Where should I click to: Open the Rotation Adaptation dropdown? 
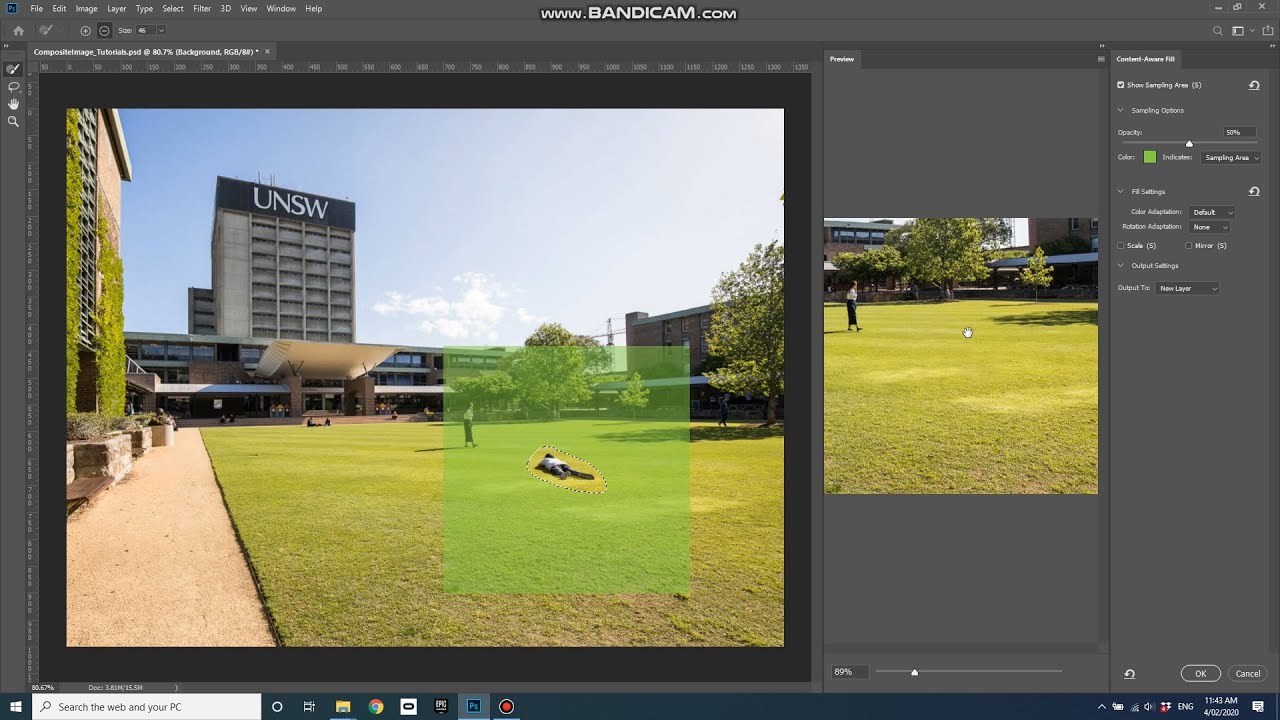(x=1210, y=227)
